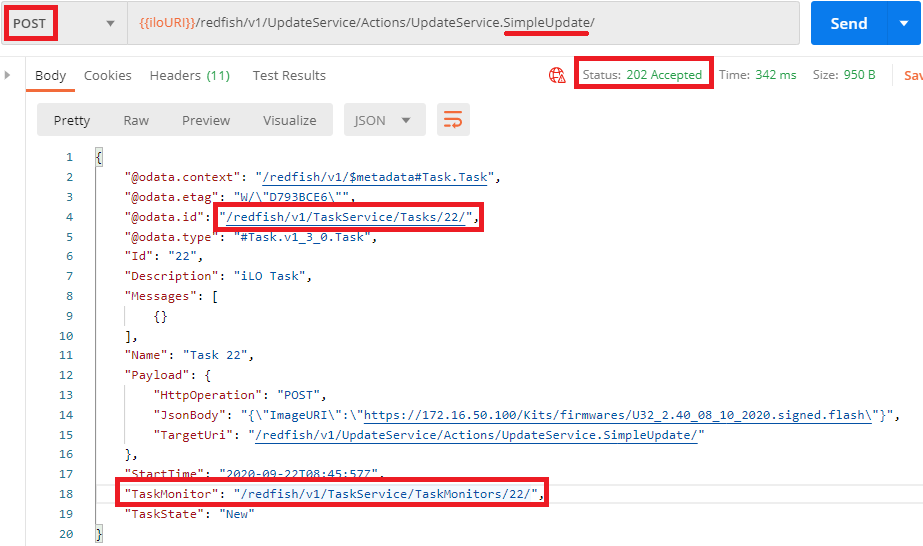Select the Raw view mode

pos(136,120)
